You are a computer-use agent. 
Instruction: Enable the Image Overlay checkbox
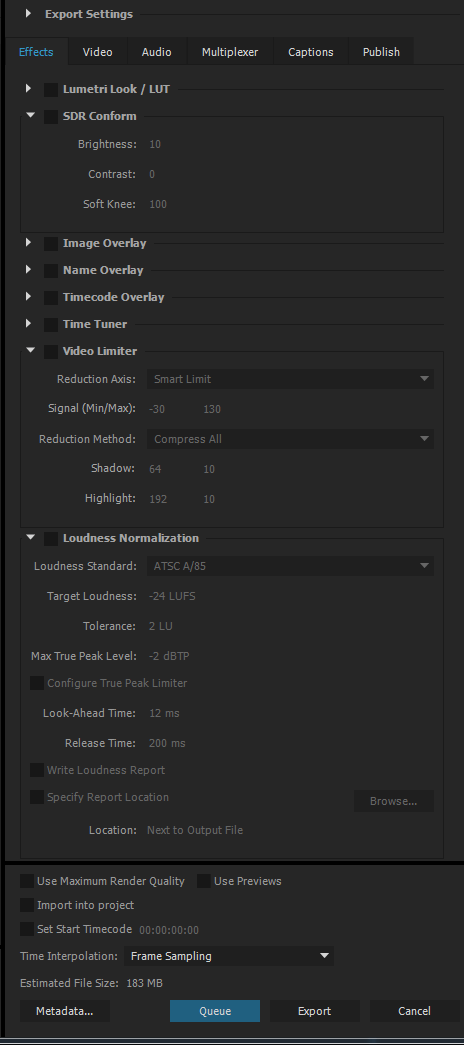(51, 244)
